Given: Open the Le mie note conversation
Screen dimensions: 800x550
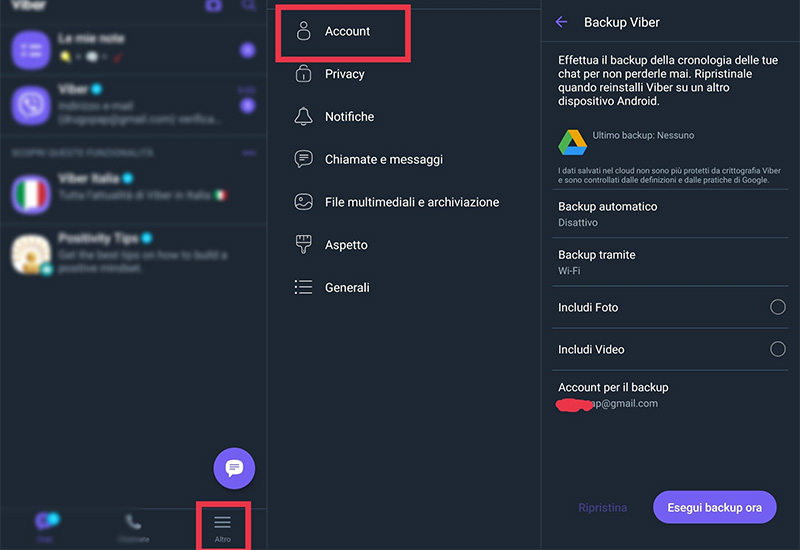Looking at the screenshot, I should pyautogui.click(x=134, y=49).
